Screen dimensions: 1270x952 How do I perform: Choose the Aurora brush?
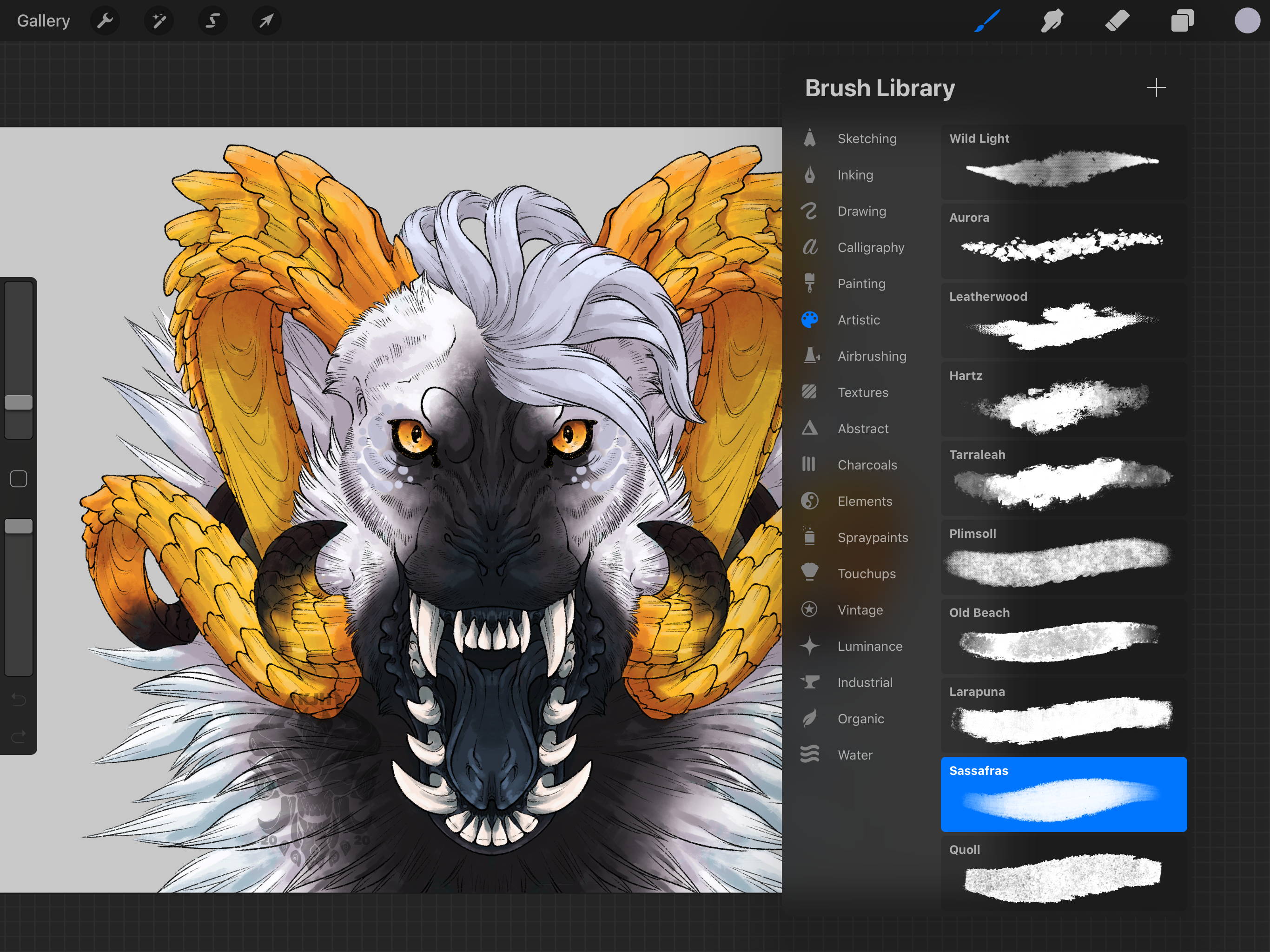pos(1063,242)
